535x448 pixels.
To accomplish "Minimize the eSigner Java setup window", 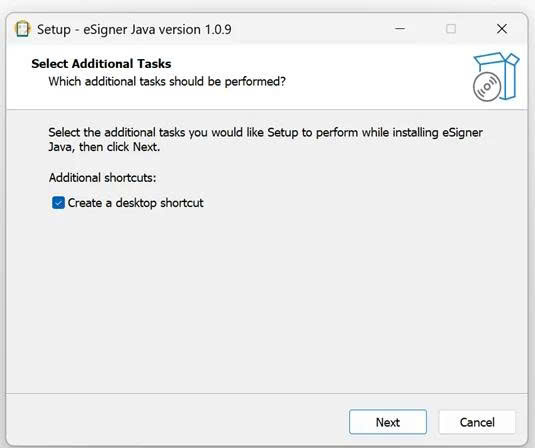I will [x=400, y=29].
